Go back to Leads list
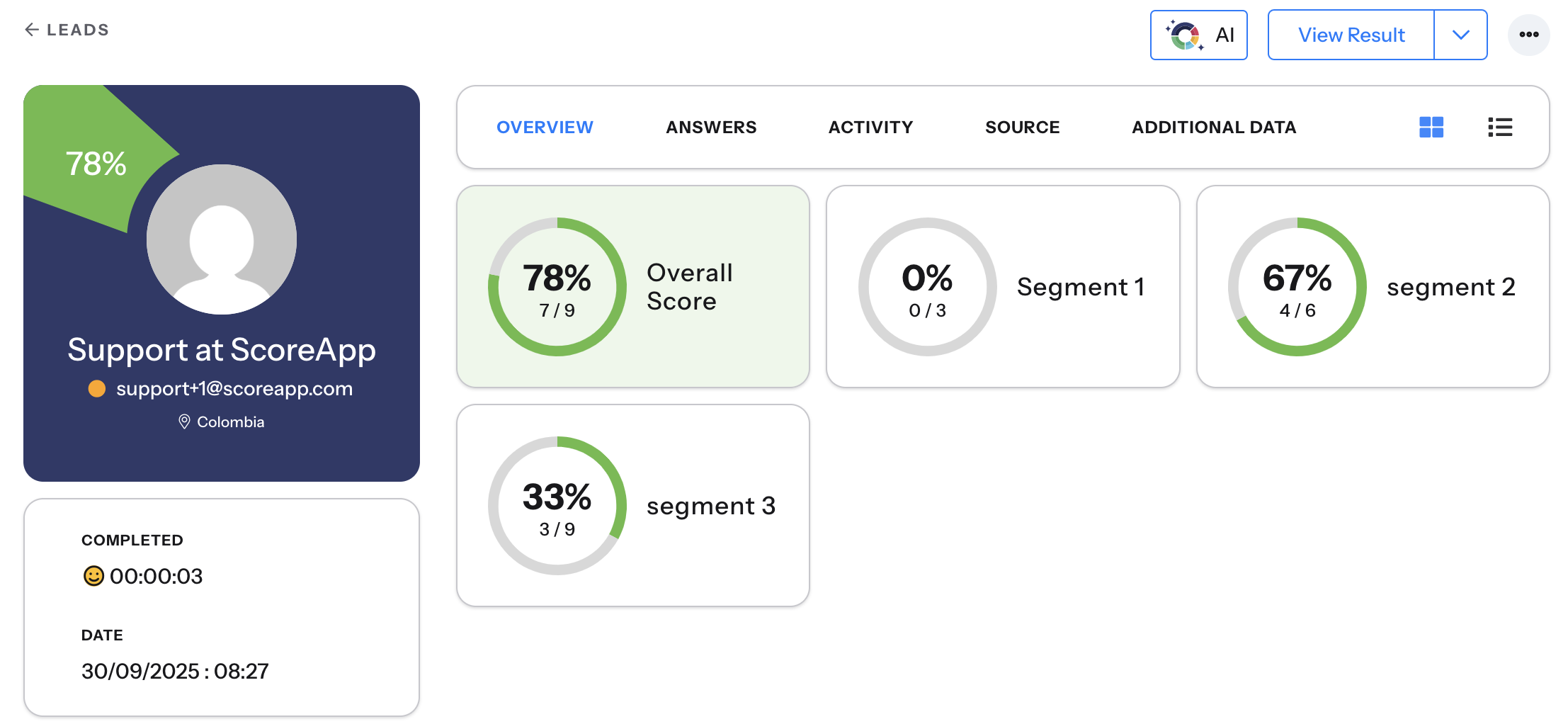 (x=67, y=30)
